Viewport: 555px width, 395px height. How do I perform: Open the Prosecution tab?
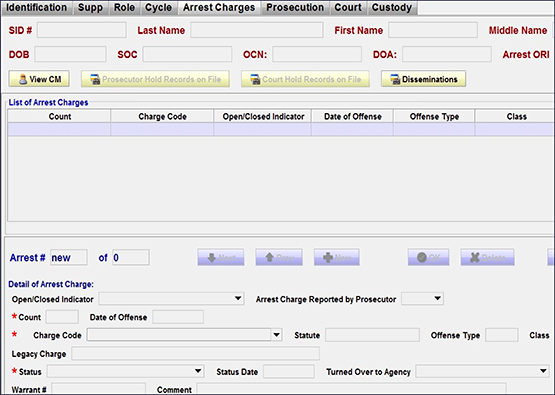pyautogui.click(x=295, y=8)
